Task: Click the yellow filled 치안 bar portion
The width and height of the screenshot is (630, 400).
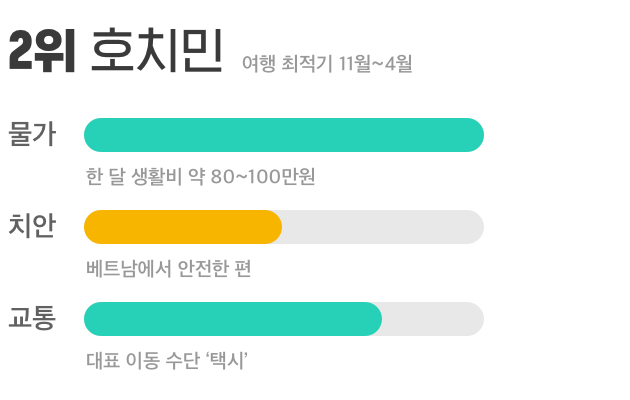Action: 182,227
